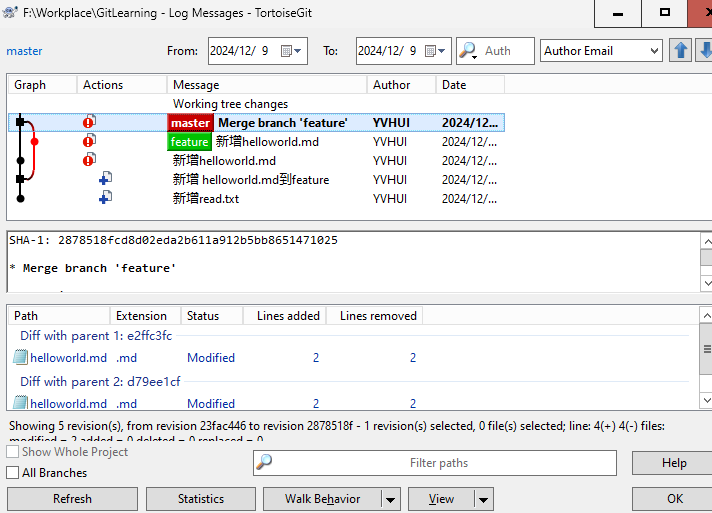
Task: Enable the All Branches checkbox
Action: click(x=13, y=473)
